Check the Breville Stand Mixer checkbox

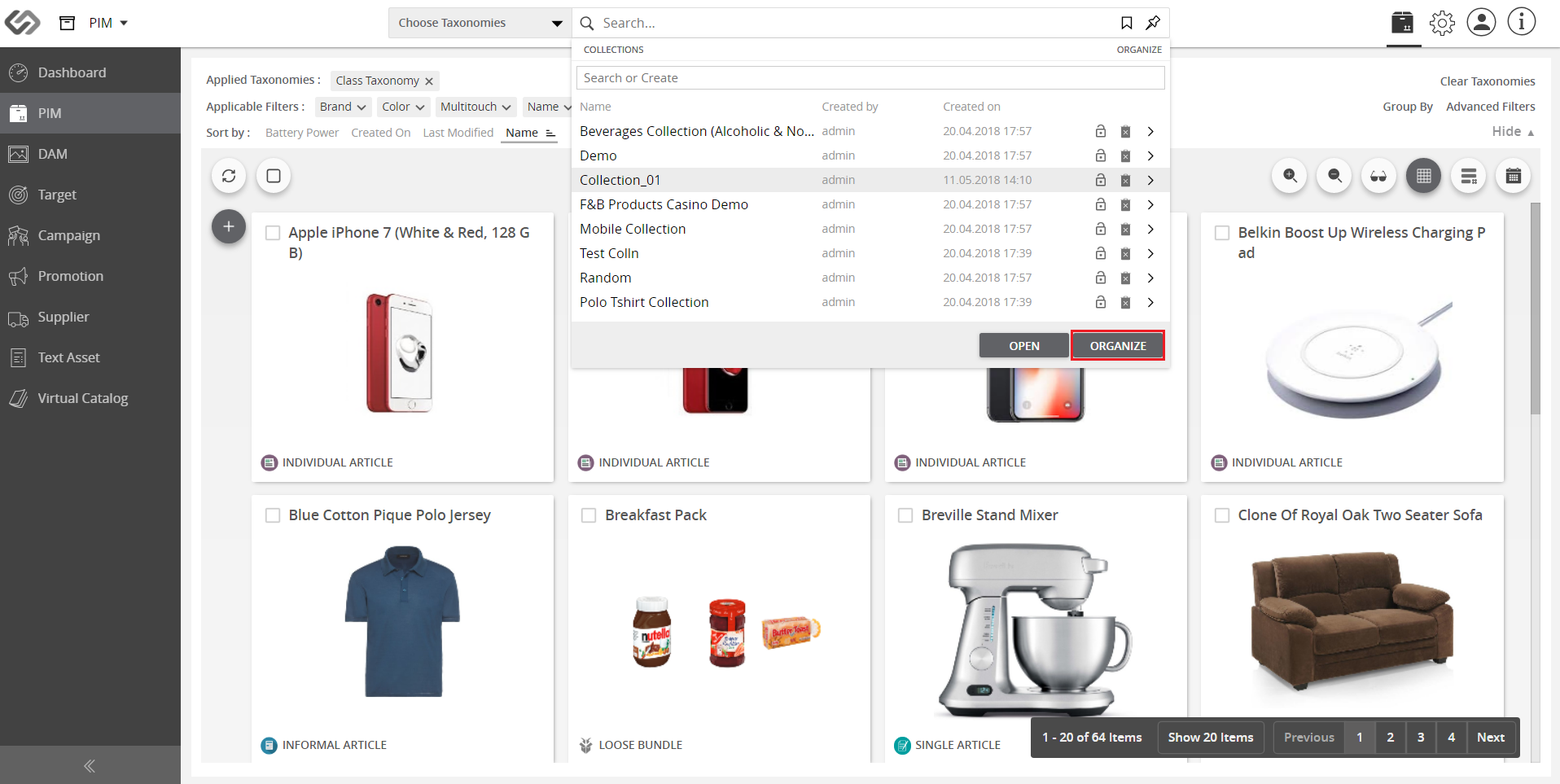pos(905,515)
